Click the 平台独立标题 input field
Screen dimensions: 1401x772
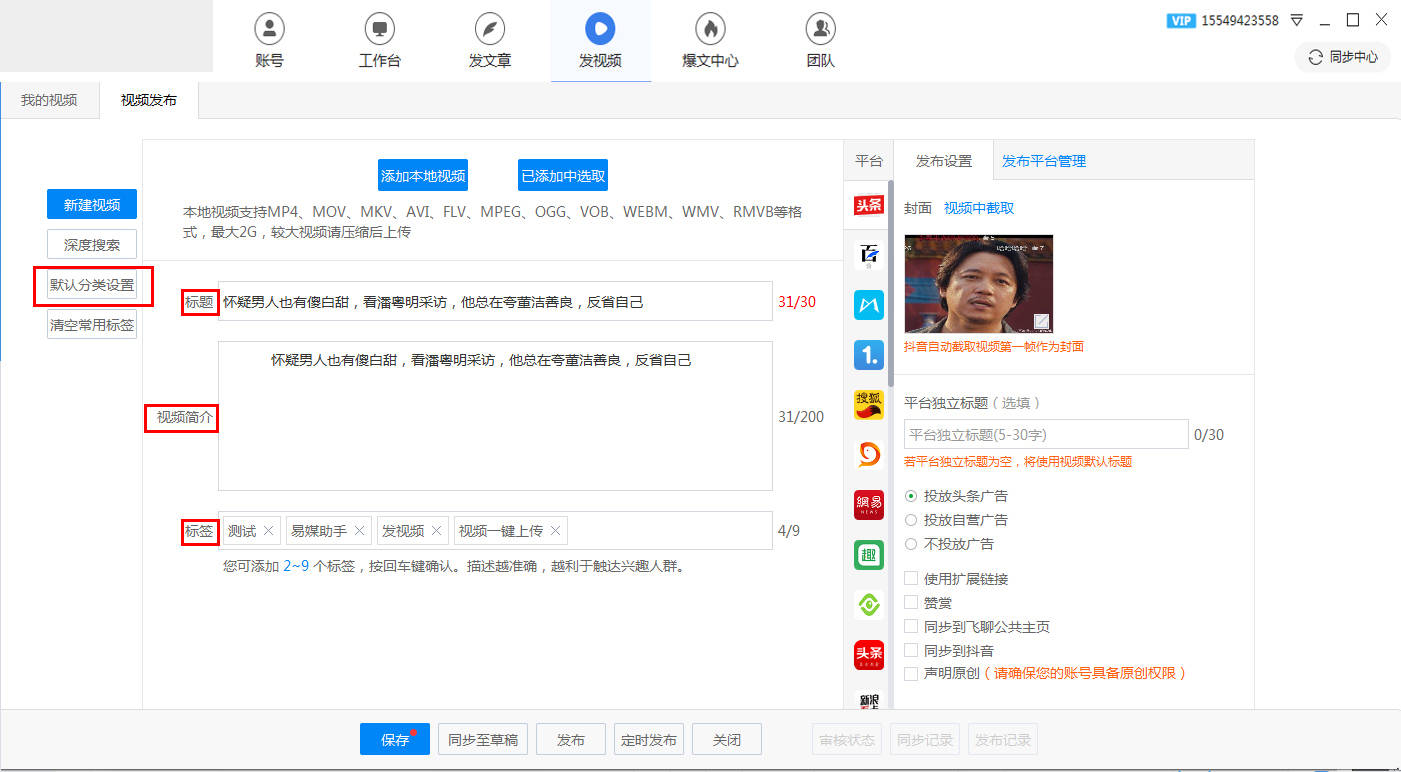tap(1045, 434)
